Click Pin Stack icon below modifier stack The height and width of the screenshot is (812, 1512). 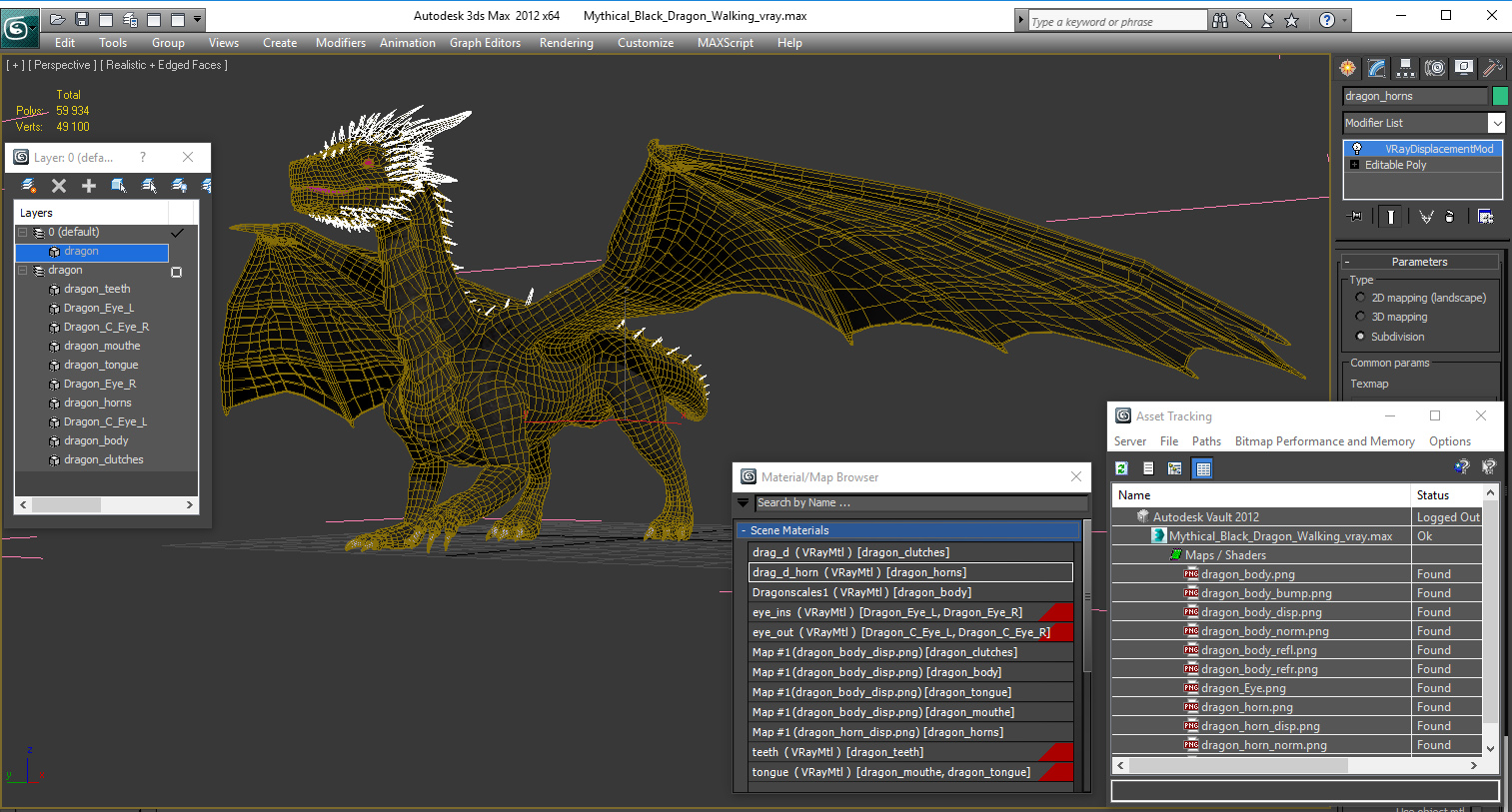1355,216
